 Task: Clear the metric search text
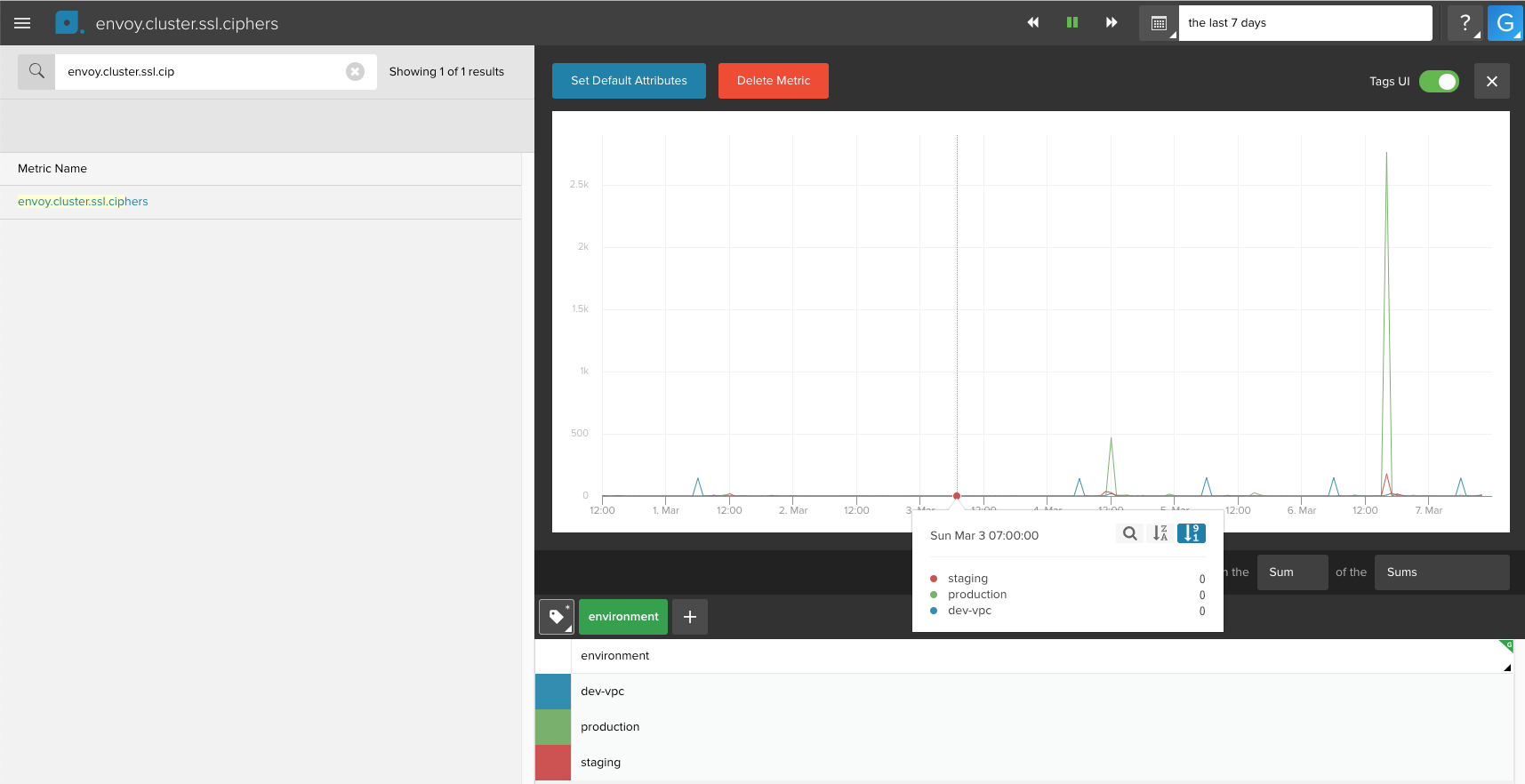click(355, 71)
